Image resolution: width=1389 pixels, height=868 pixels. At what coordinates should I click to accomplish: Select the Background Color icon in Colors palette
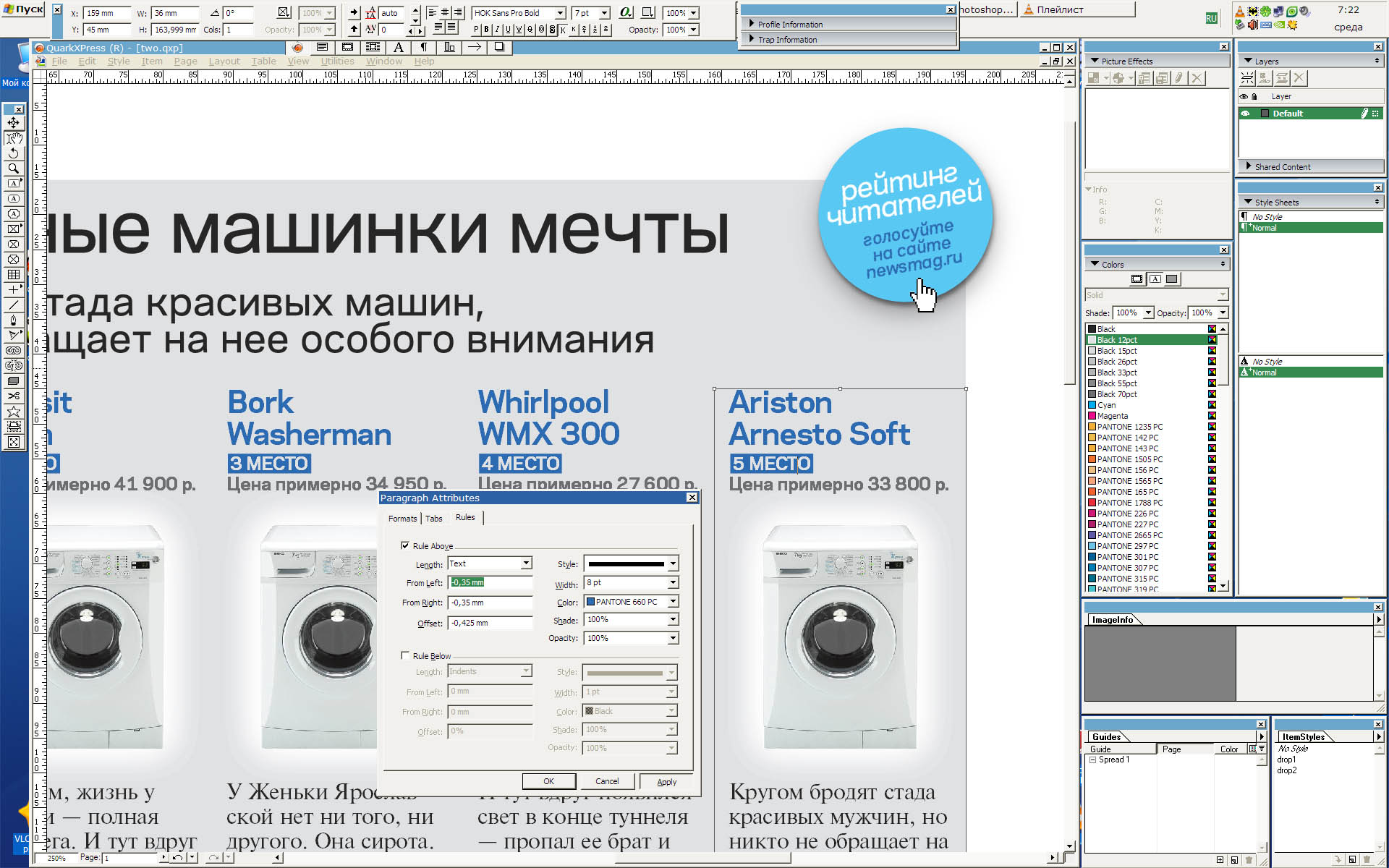coord(1172,279)
